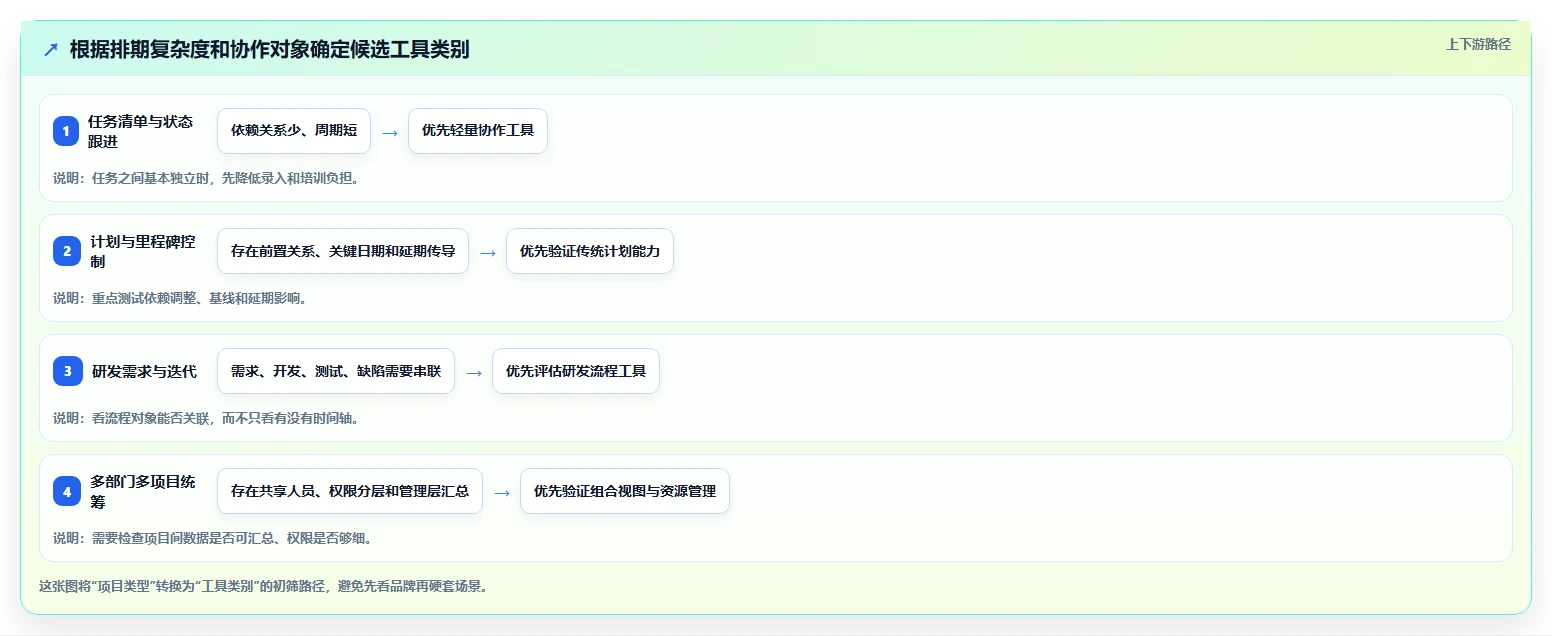
Task: Click the diagonal arrow icon beside the title
Action: pos(51,49)
